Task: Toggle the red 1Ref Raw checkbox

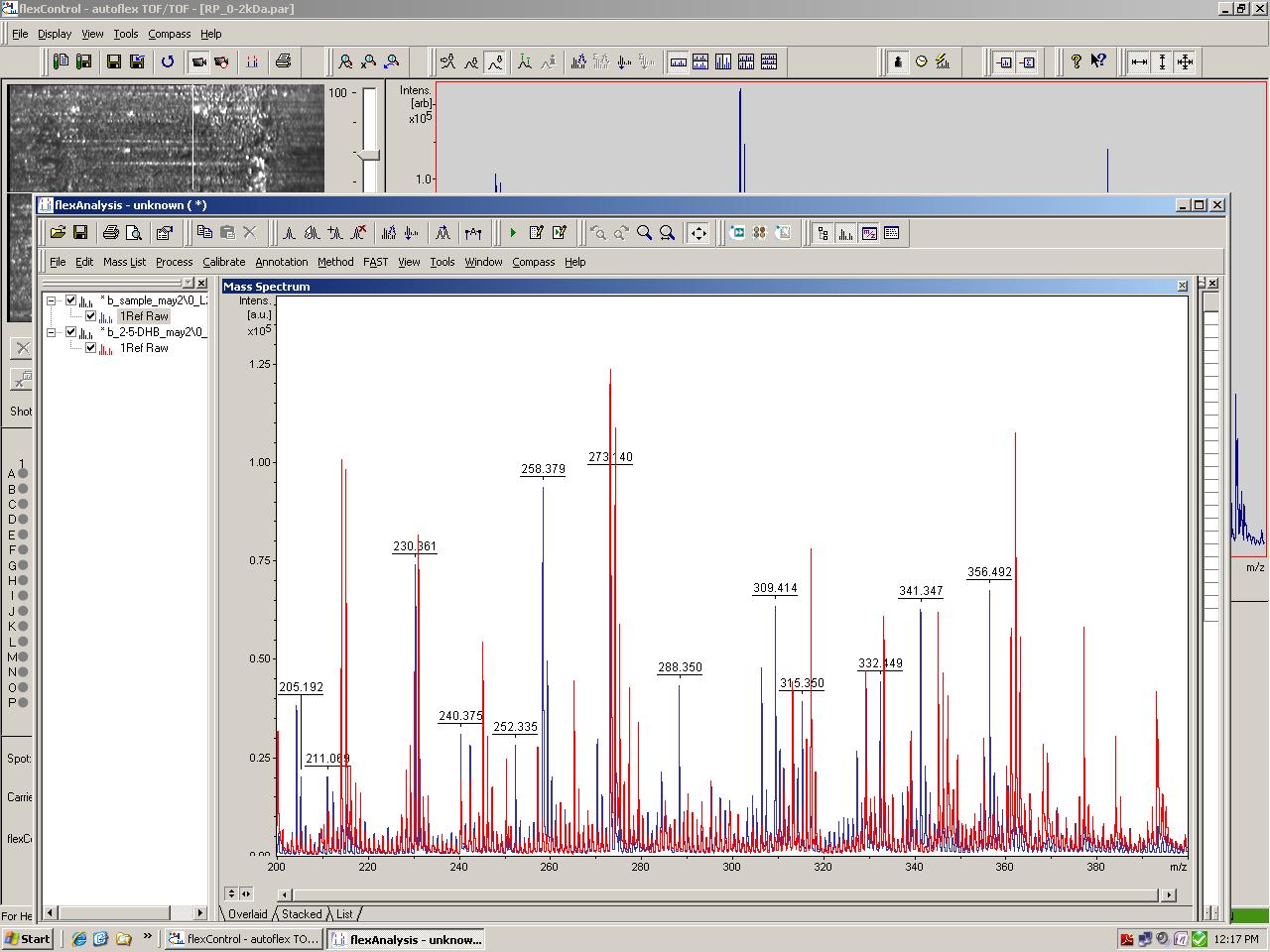Action: [91, 348]
